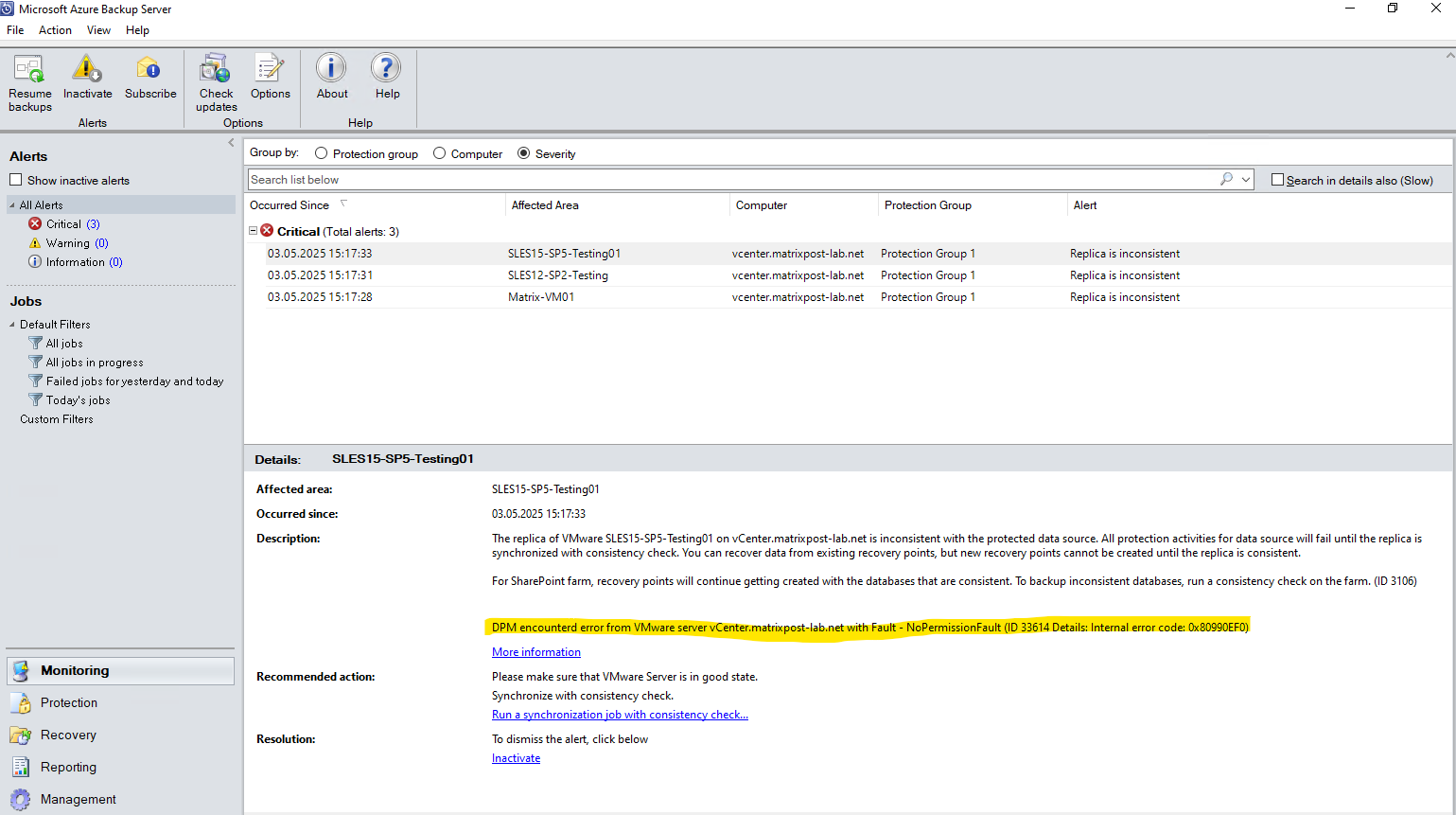Image resolution: width=1456 pixels, height=815 pixels.
Task: Click the Computer column header
Action: coord(804,205)
